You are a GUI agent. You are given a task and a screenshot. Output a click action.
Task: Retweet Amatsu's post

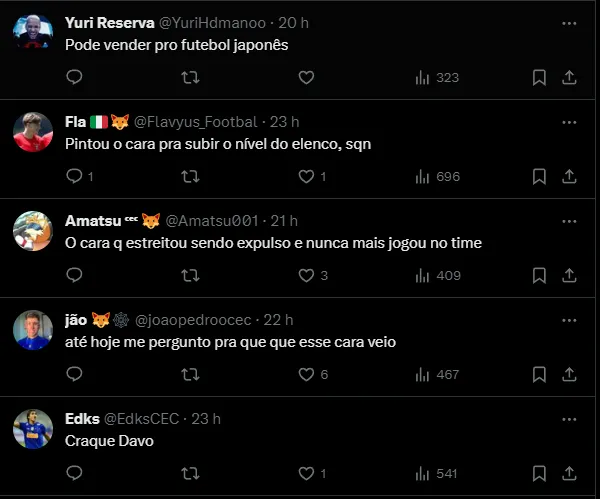point(189,275)
